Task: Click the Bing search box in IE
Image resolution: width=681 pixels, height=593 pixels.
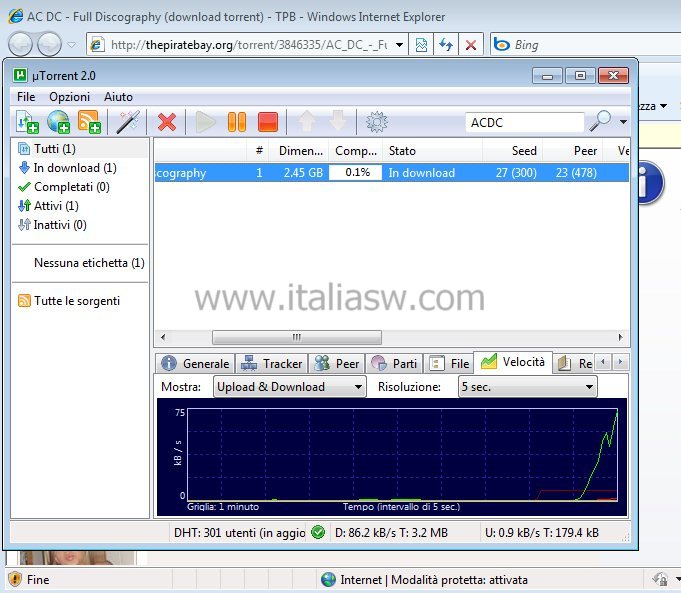Action: pos(586,45)
